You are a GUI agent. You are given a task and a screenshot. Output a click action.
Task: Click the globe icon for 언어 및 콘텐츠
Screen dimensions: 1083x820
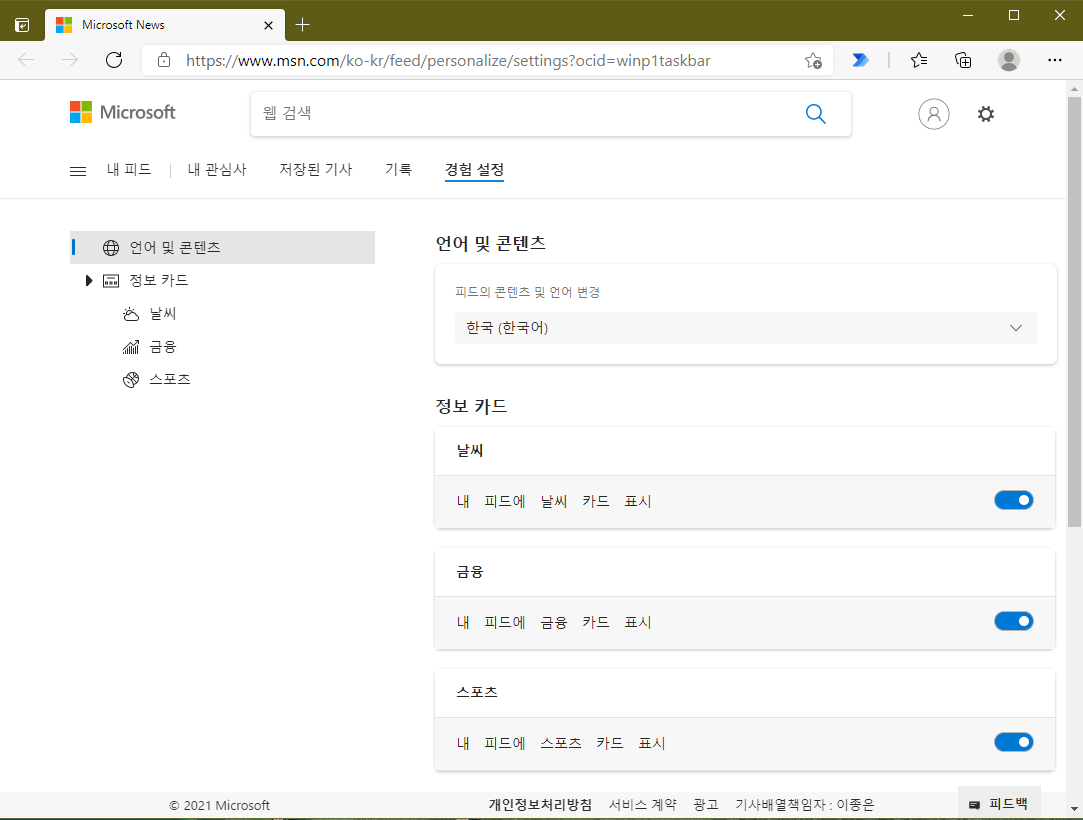pos(111,247)
